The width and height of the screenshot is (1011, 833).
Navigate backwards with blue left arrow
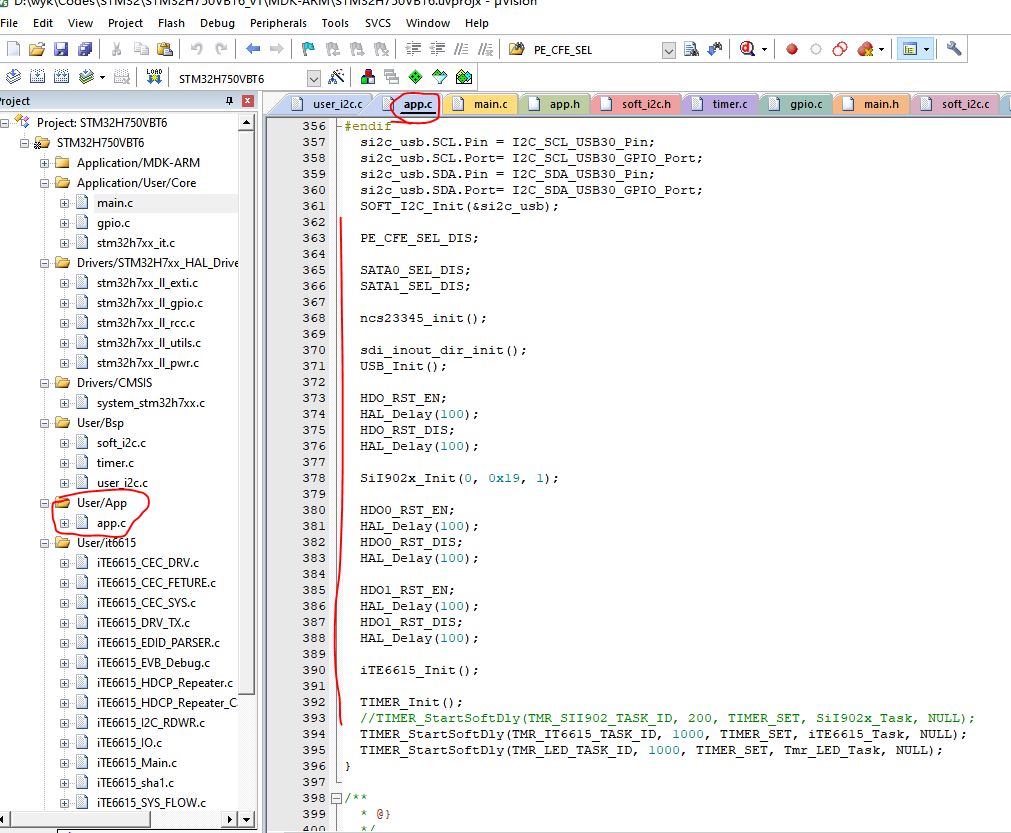(253, 49)
